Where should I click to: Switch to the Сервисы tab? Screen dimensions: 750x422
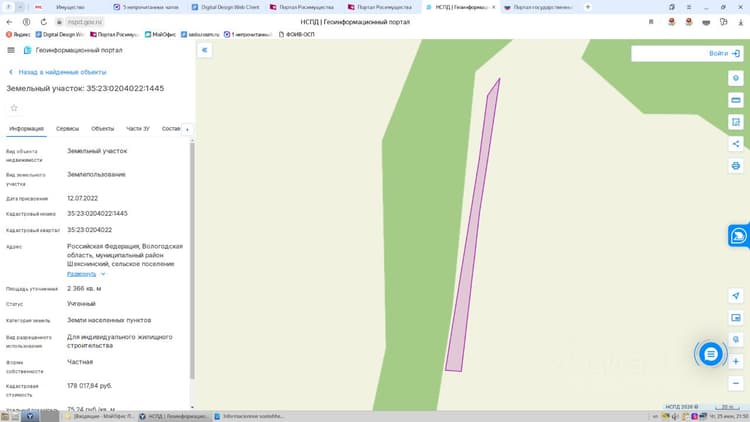click(x=67, y=129)
